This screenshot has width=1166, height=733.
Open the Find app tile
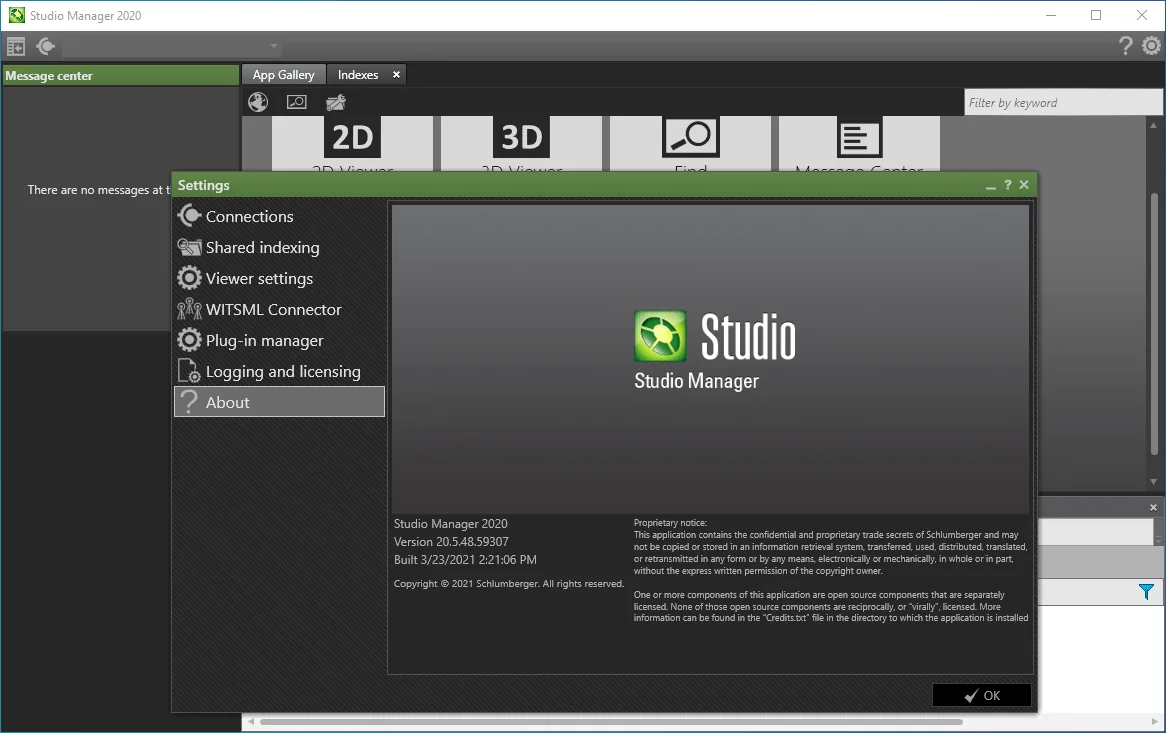(x=690, y=143)
